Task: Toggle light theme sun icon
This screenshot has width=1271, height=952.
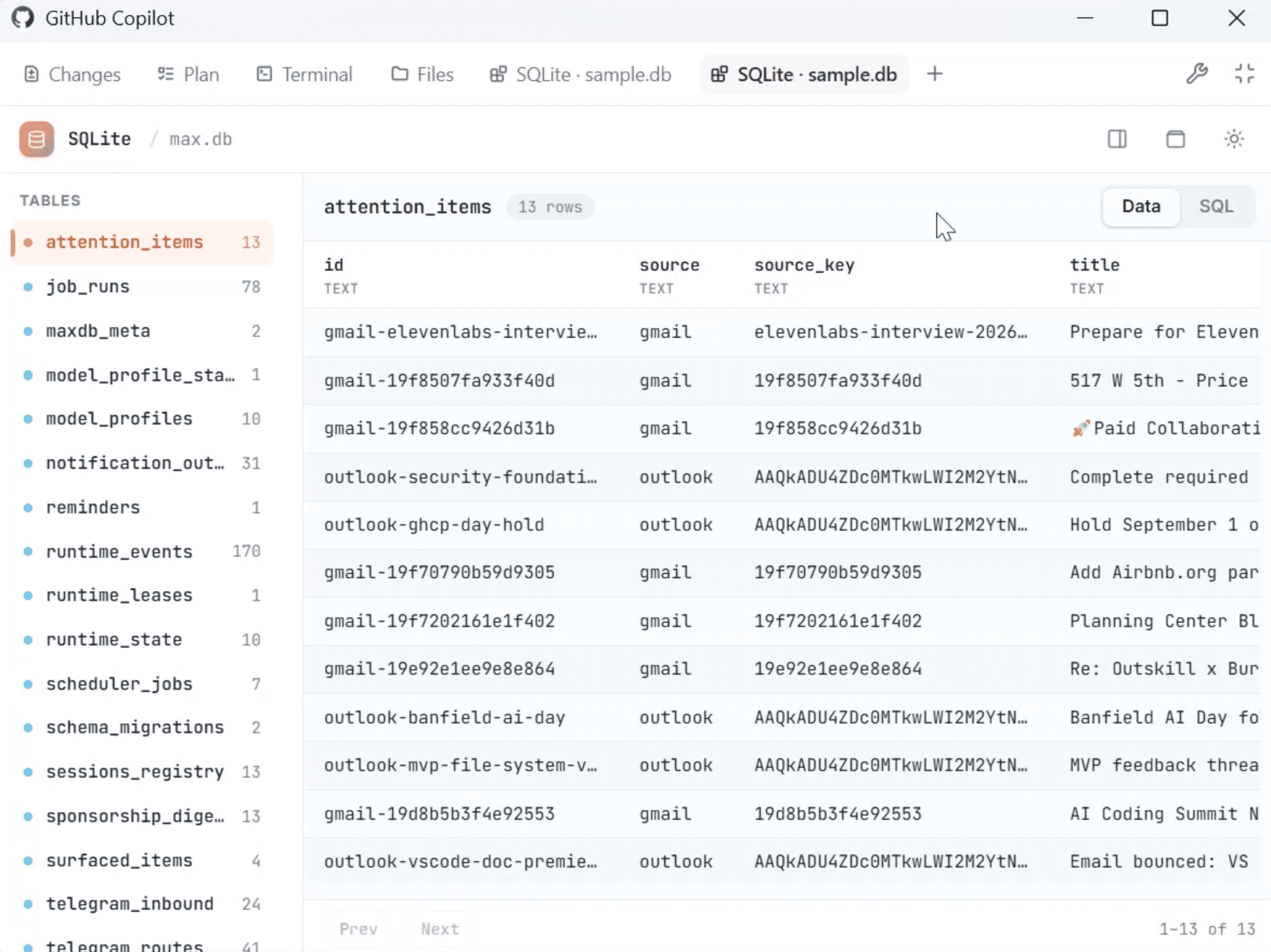Action: point(1234,139)
